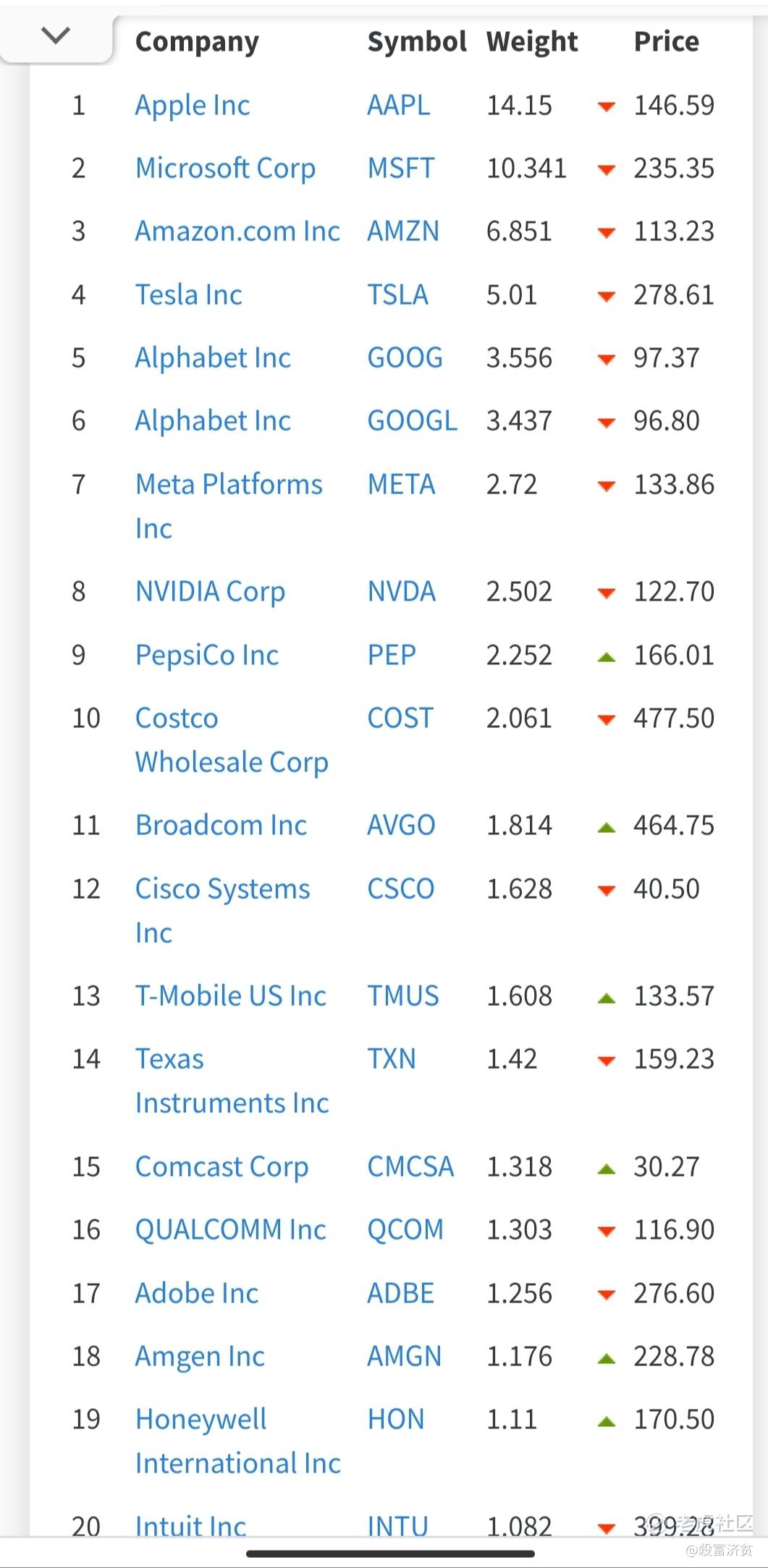The height and width of the screenshot is (1568, 768).
Task: Open the PepsiCo Inc company link
Action: coord(206,656)
